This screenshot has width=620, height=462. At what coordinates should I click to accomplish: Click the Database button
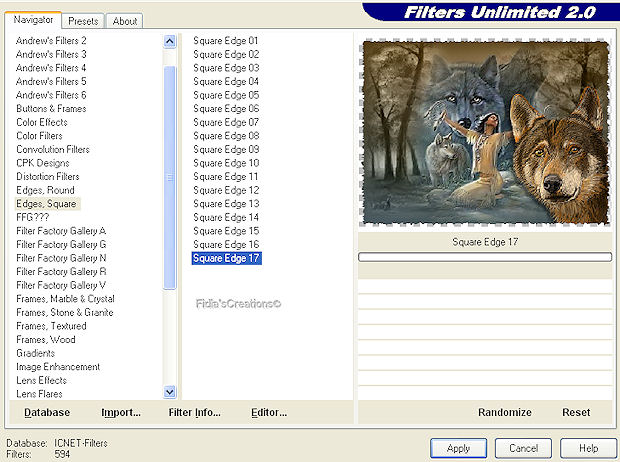coord(47,413)
